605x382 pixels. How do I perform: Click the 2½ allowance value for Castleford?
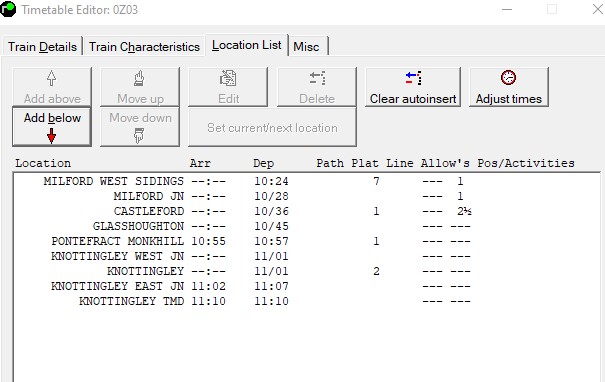coord(464,211)
